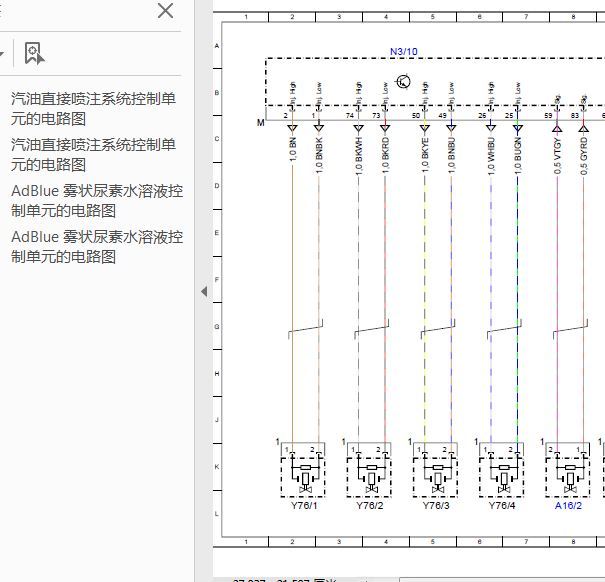Select wire label 0,5 VTGY

pos(557,156)
